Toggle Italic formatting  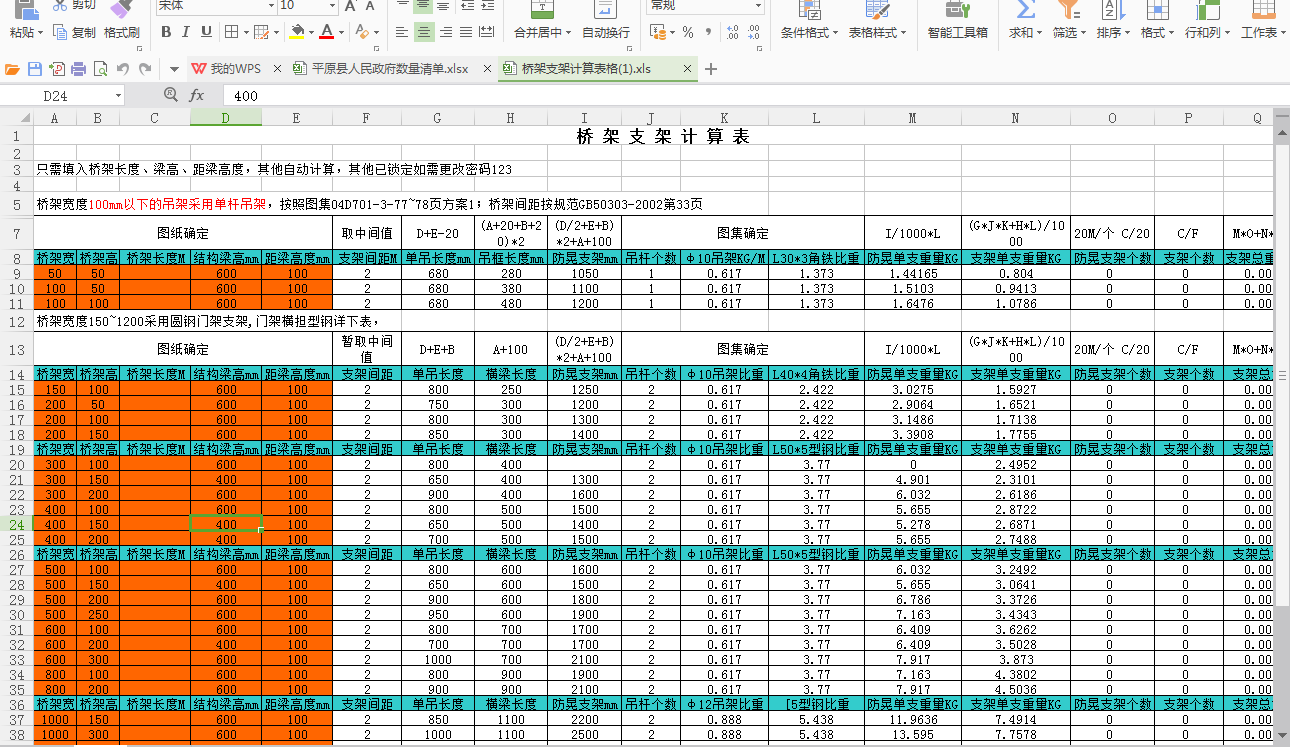coord(185,32)
